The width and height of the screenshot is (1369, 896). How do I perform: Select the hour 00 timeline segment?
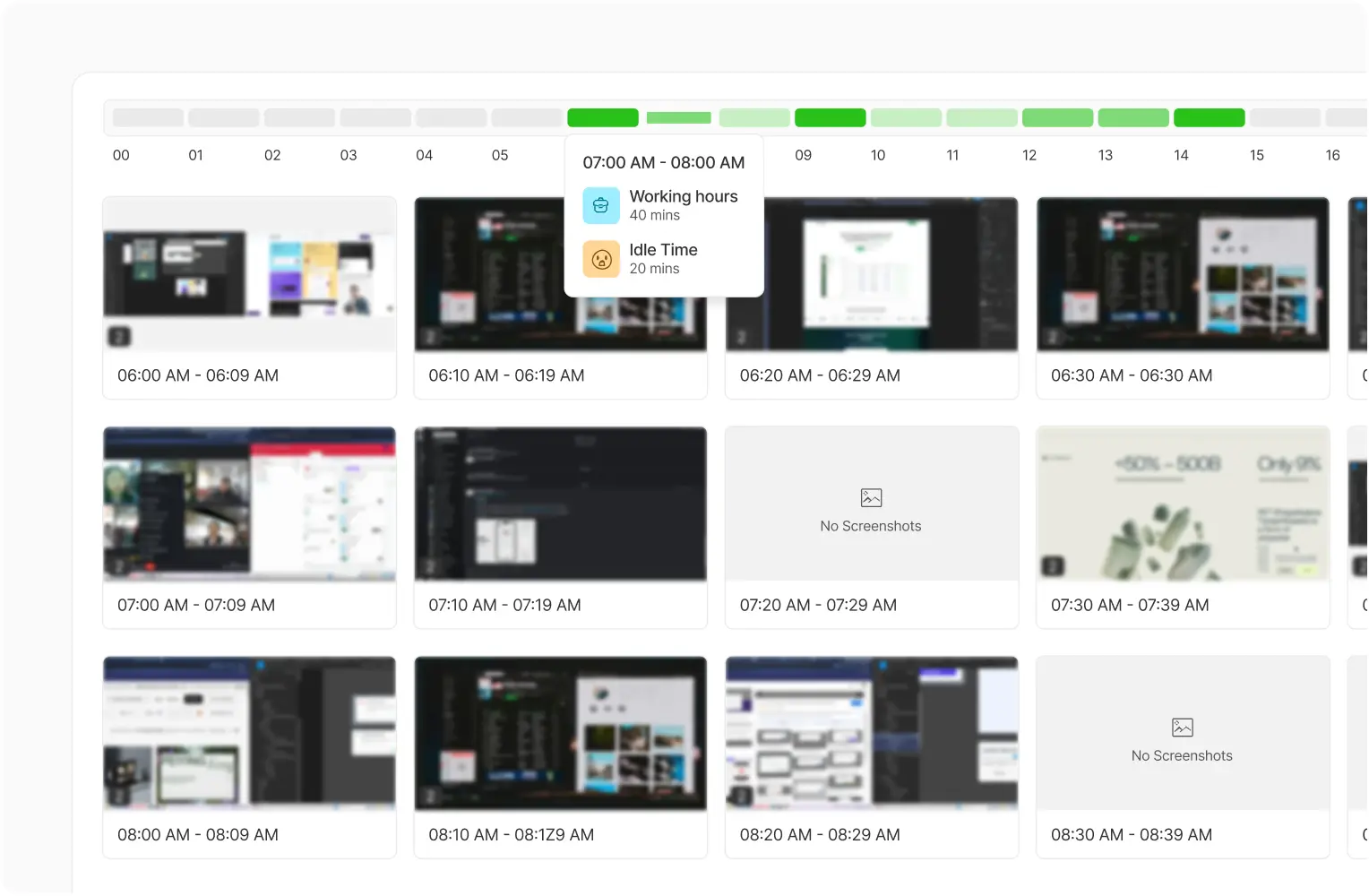point(149,117)
